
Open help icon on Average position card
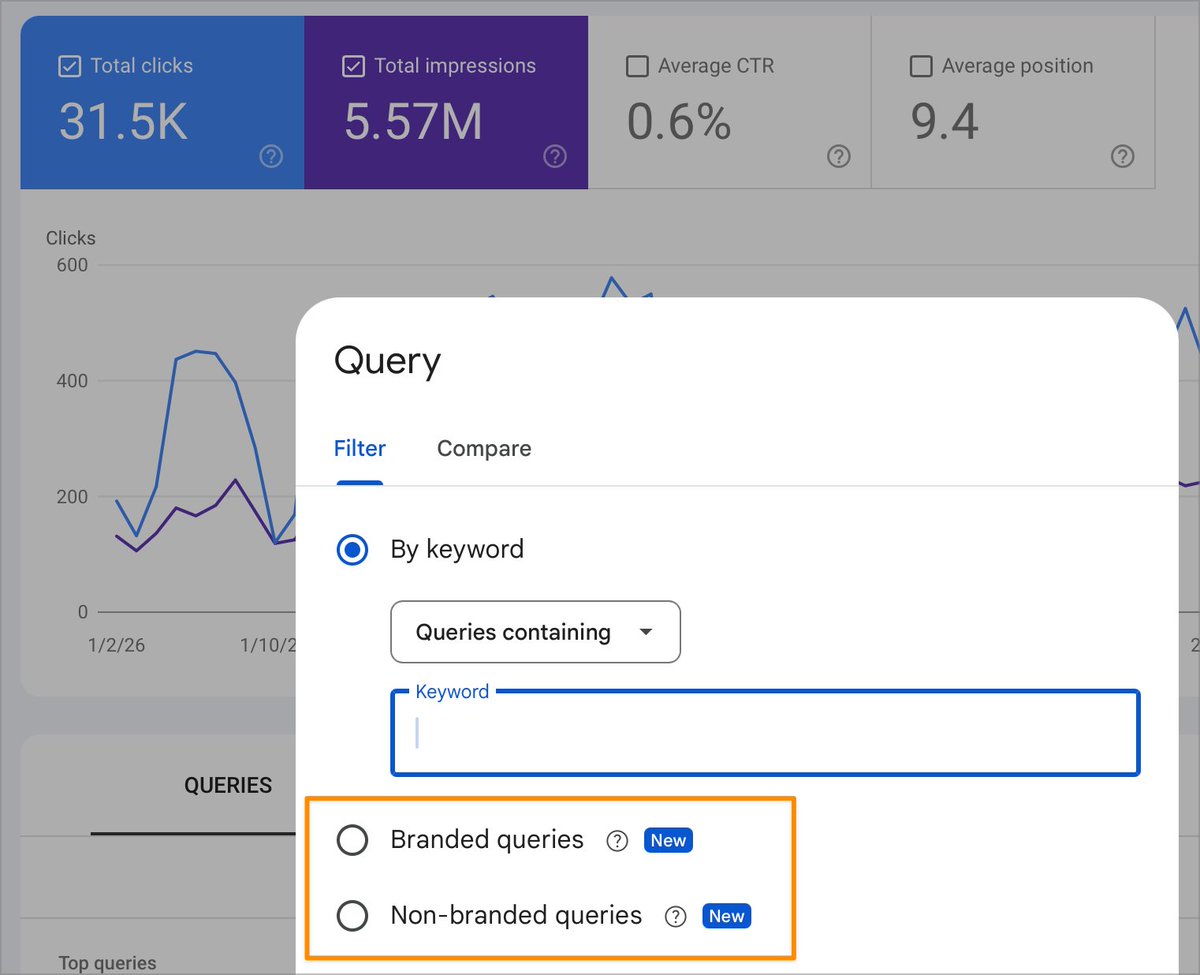1123,156
